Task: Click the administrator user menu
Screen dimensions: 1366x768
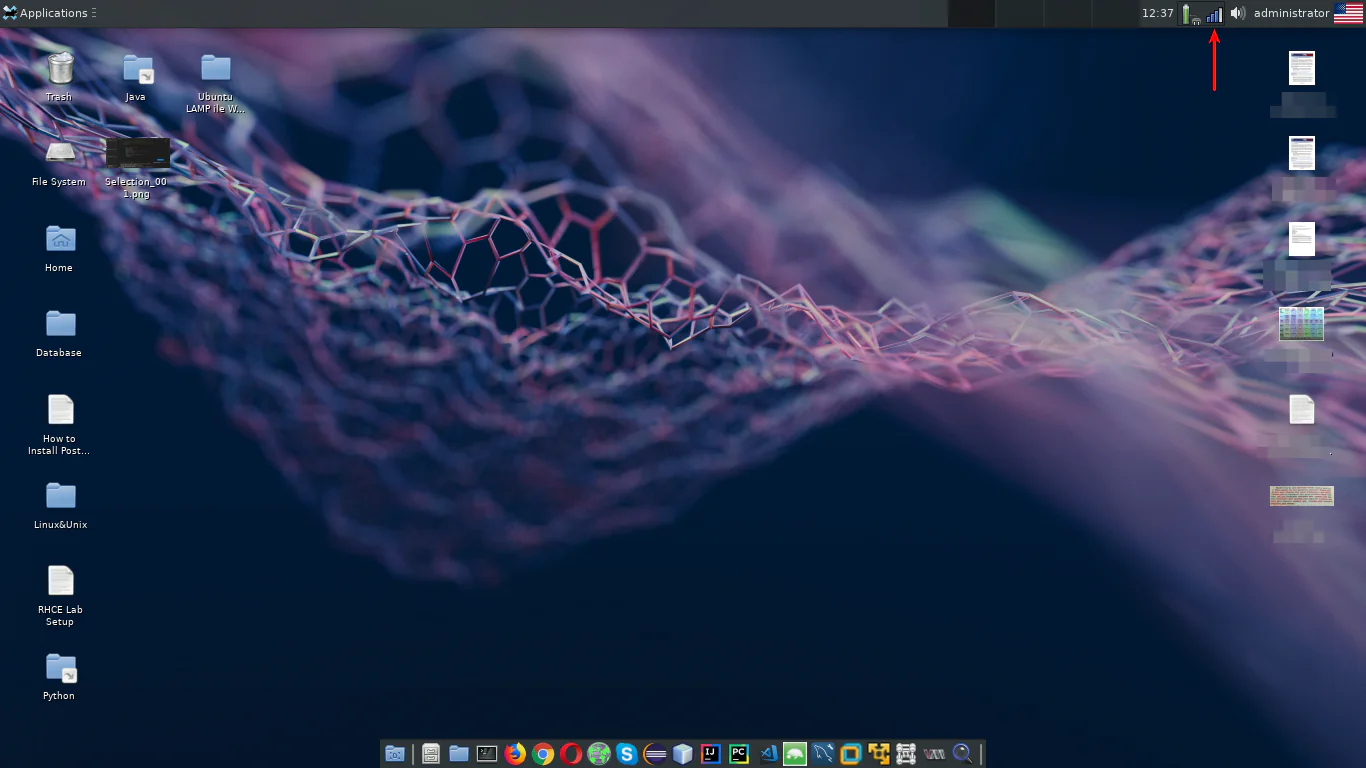Action: point(1291,13)
